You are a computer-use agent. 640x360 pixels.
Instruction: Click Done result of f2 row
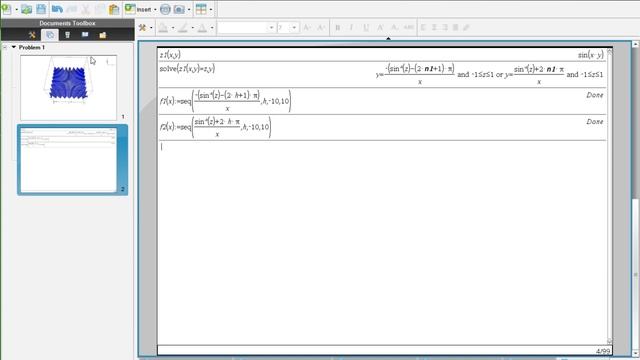[x=595, y=122]
